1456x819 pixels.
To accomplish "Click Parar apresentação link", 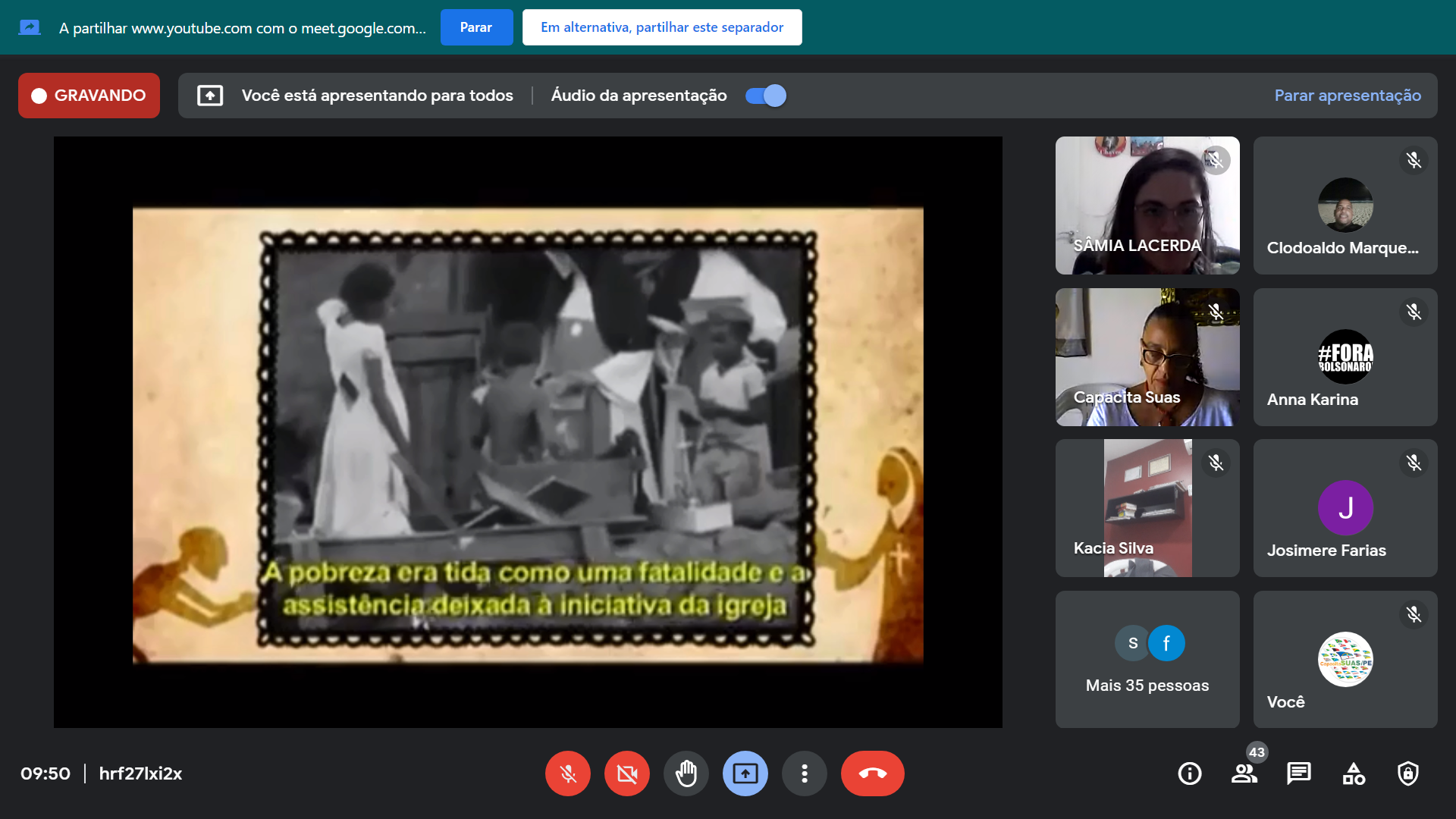I will (1348, 96).
